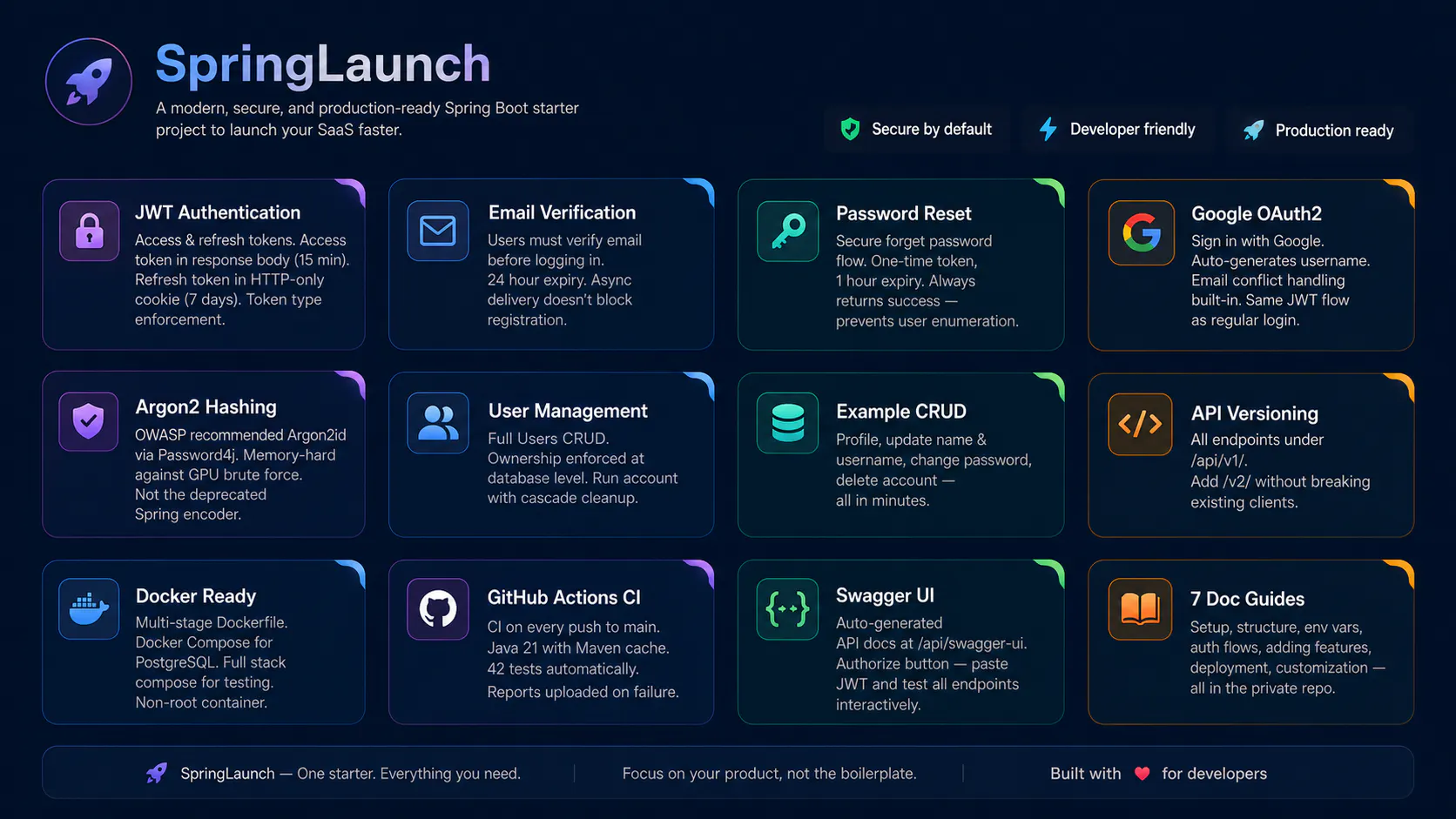Click the GitHub Actions CI octocat icon
This screenshot has height=819, width=1456.
click(438, 609)
